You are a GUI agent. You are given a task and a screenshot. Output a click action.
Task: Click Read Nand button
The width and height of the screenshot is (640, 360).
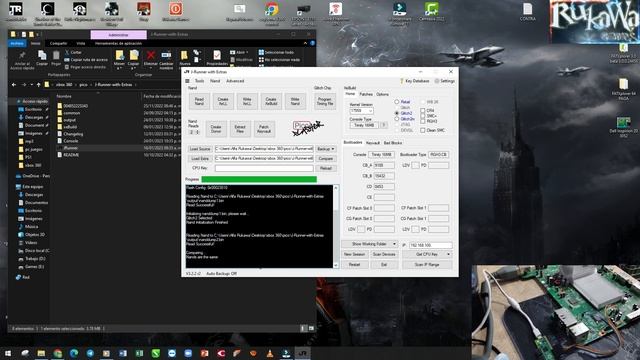(x=199, y=101)
